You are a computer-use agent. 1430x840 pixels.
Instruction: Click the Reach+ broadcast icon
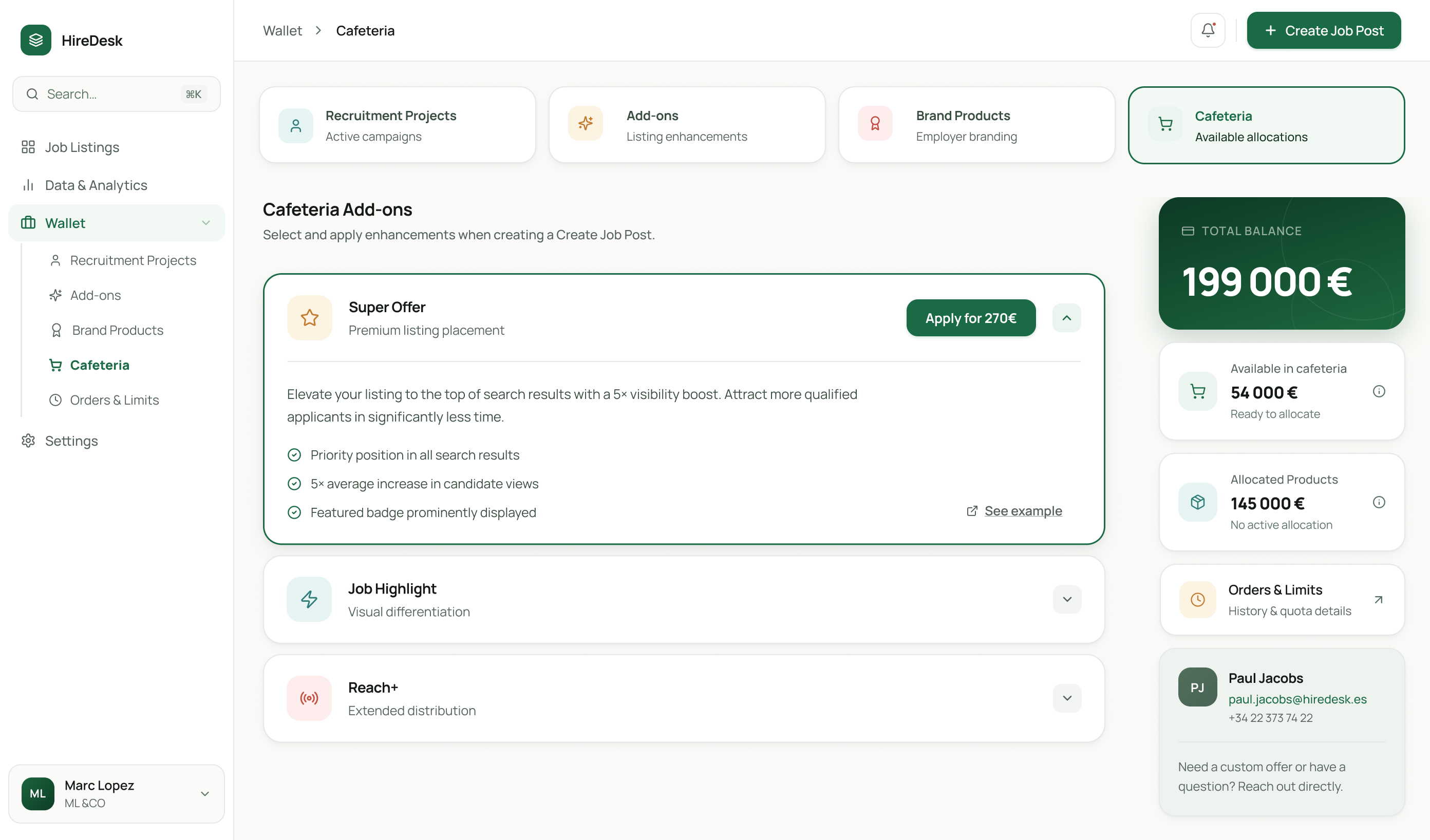[x=309, y=698]
